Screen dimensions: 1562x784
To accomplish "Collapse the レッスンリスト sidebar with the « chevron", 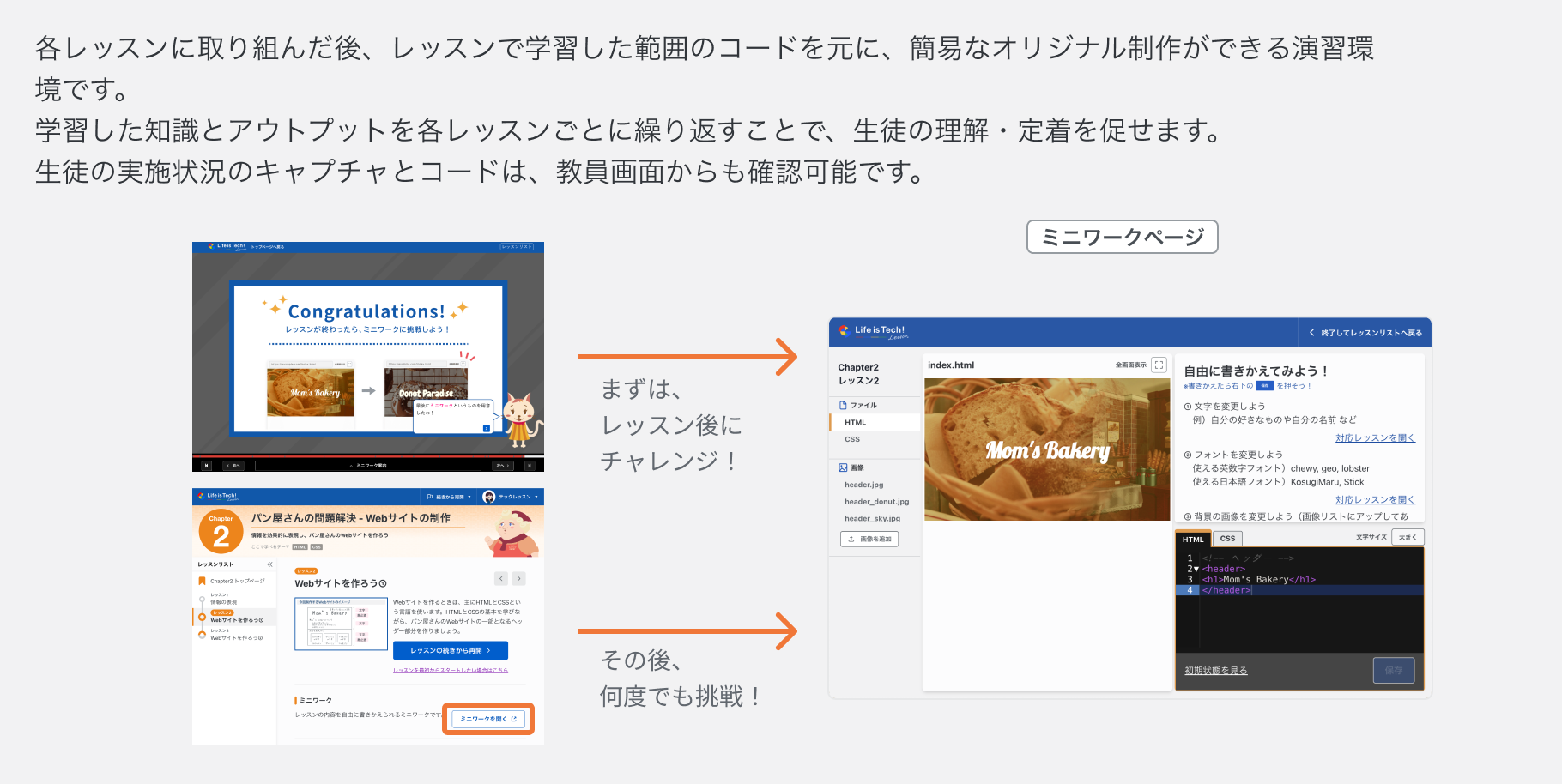I will (269, 564).
